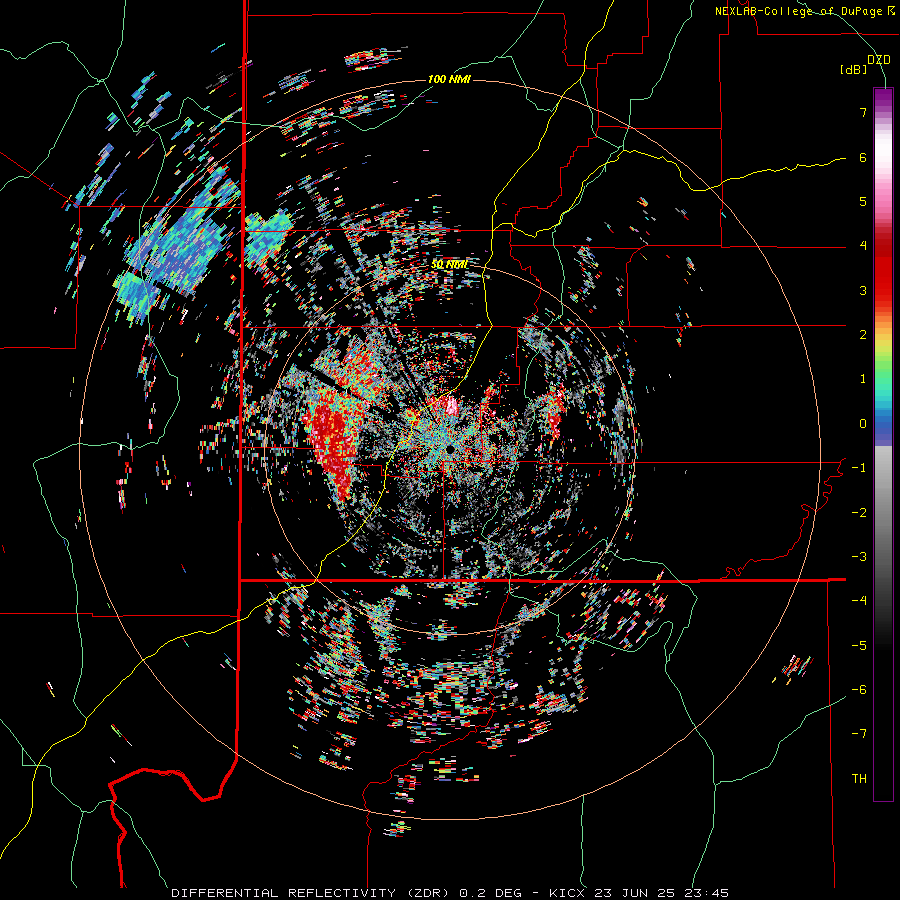Screen dimensions: 900x900
Task: Click the 3 value on the color scale
Action: click(863, 290)
